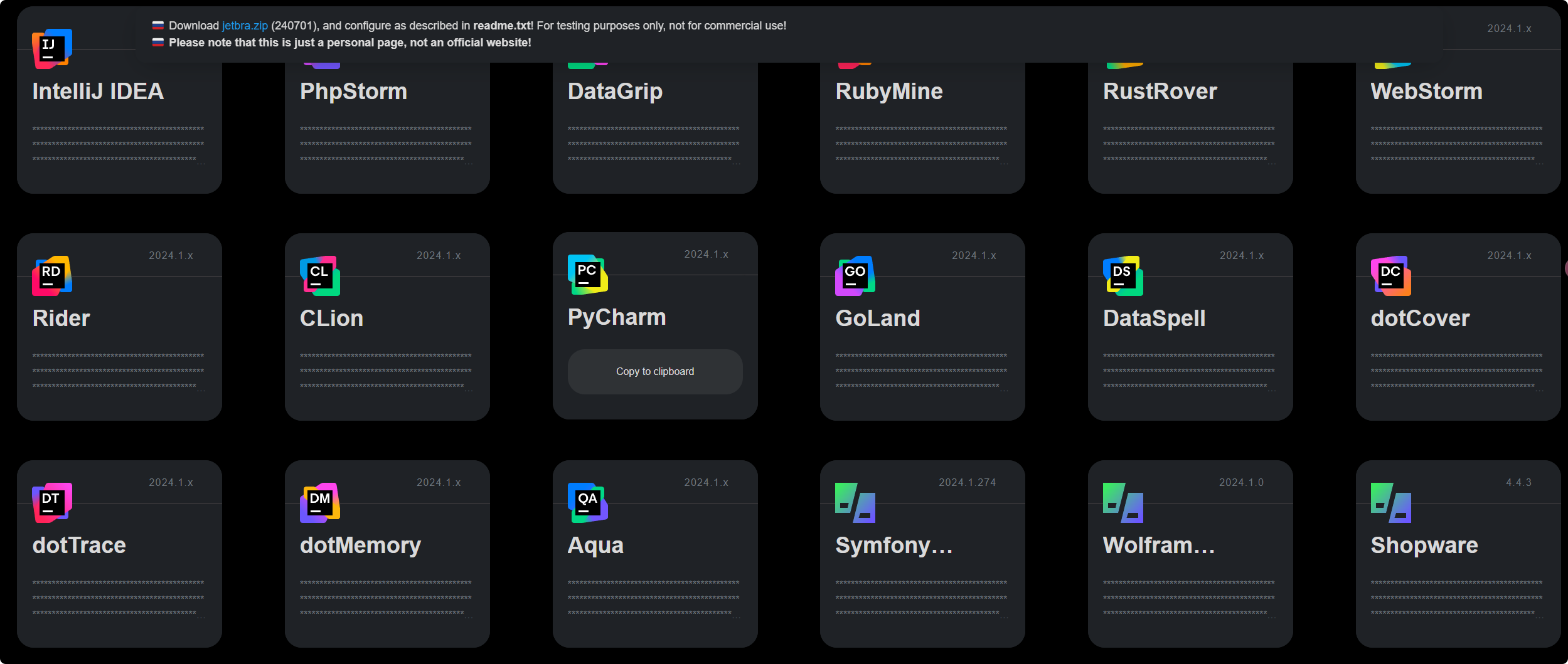This screenshot has height=664, width=1568.
Task: Click the Wolfram plugin logo icon
Action: point(1123,502)
